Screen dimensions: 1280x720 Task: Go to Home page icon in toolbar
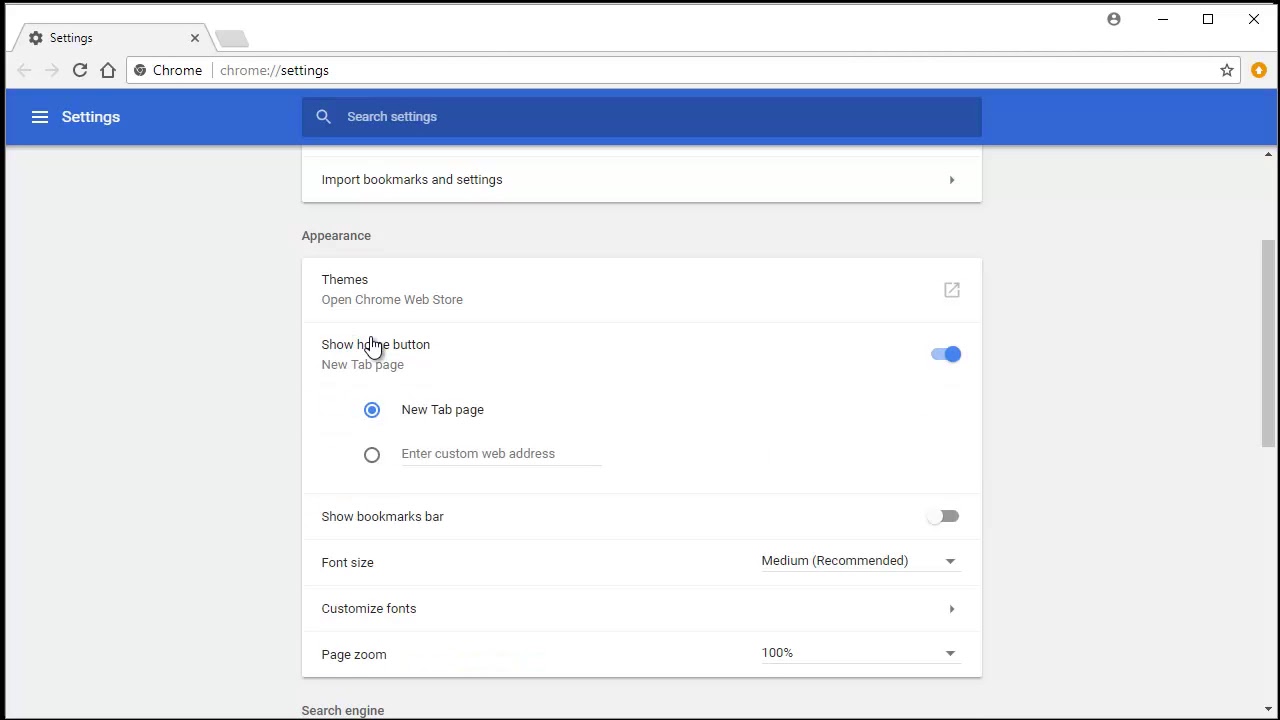(x=108, y=70)
